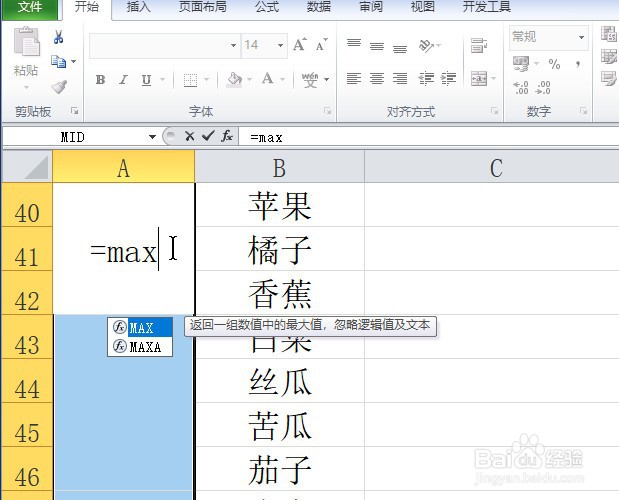
Task: Expand the borders dropdown arrow
Action: tap(206, 80)
